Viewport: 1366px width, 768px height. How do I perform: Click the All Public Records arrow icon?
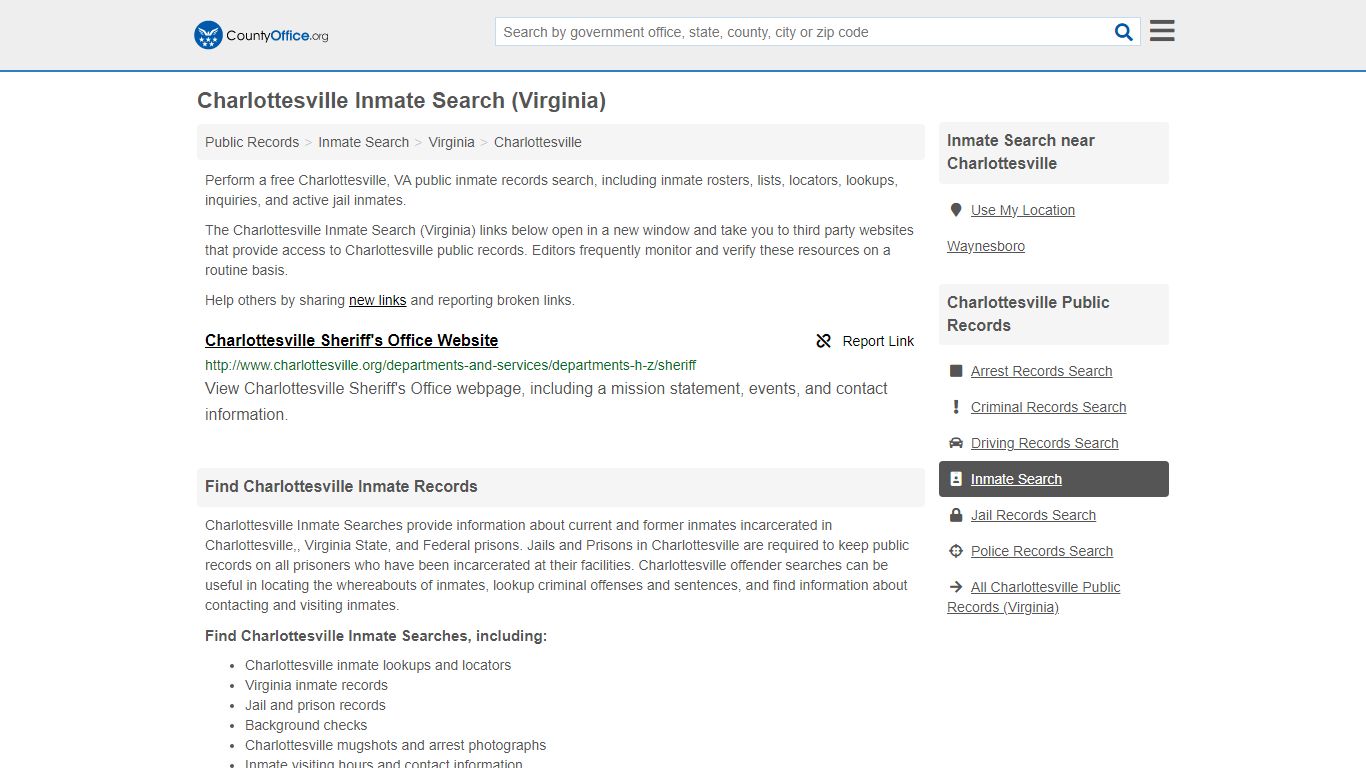956,587
